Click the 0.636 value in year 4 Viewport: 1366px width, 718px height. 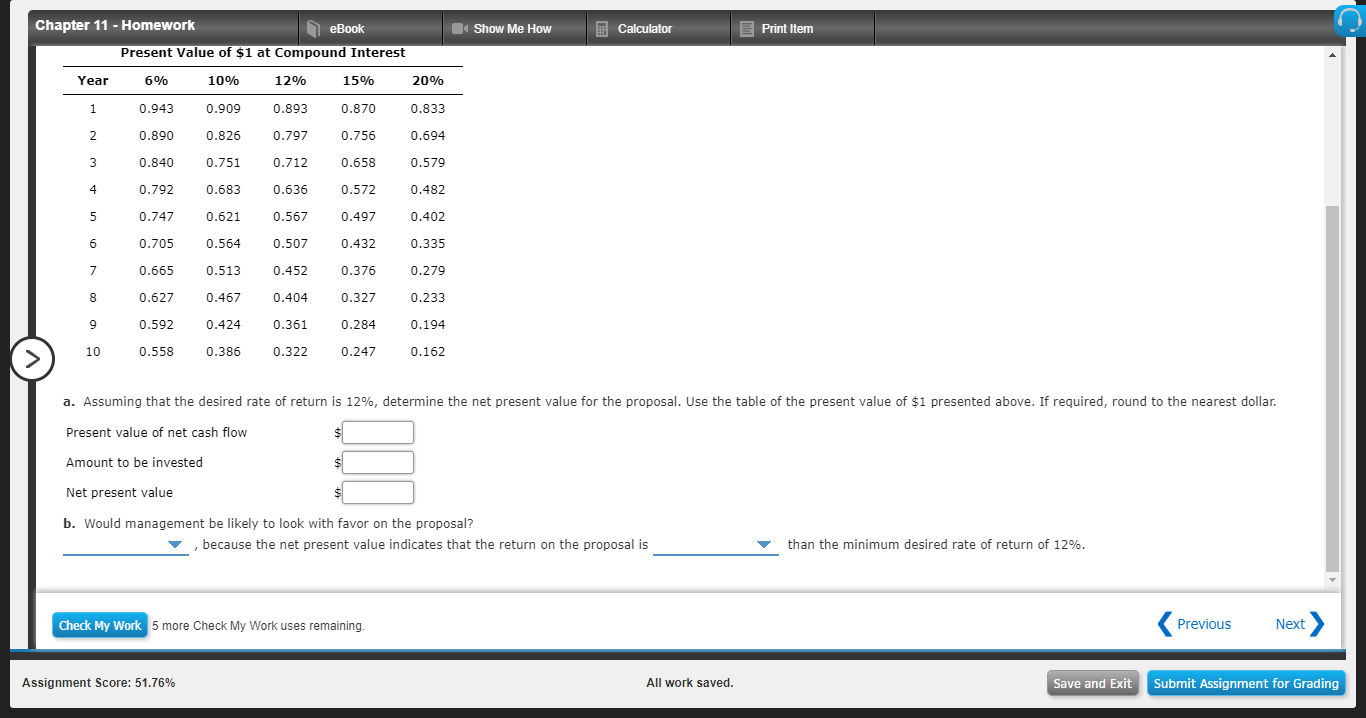pos(290,189)
